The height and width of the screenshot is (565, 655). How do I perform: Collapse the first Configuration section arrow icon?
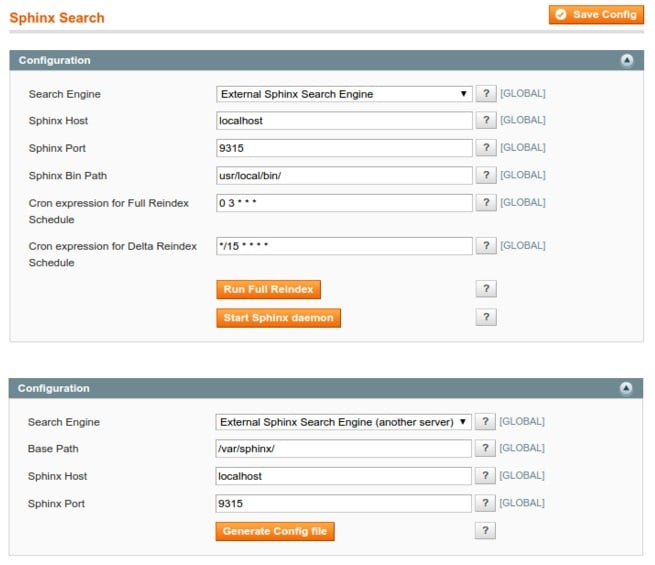(x=627, y=60)
